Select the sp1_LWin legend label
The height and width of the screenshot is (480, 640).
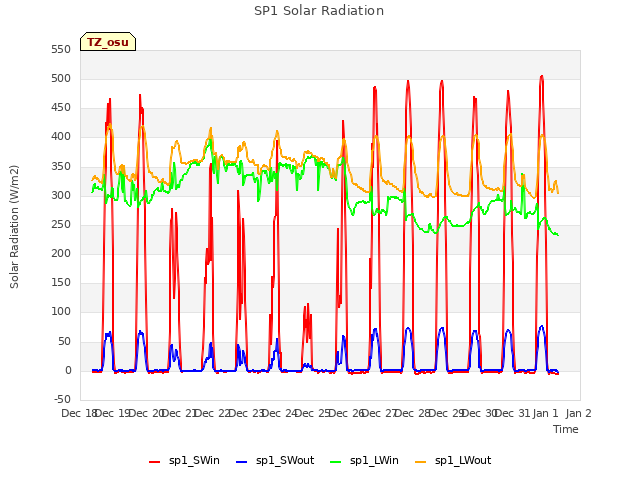374,460
